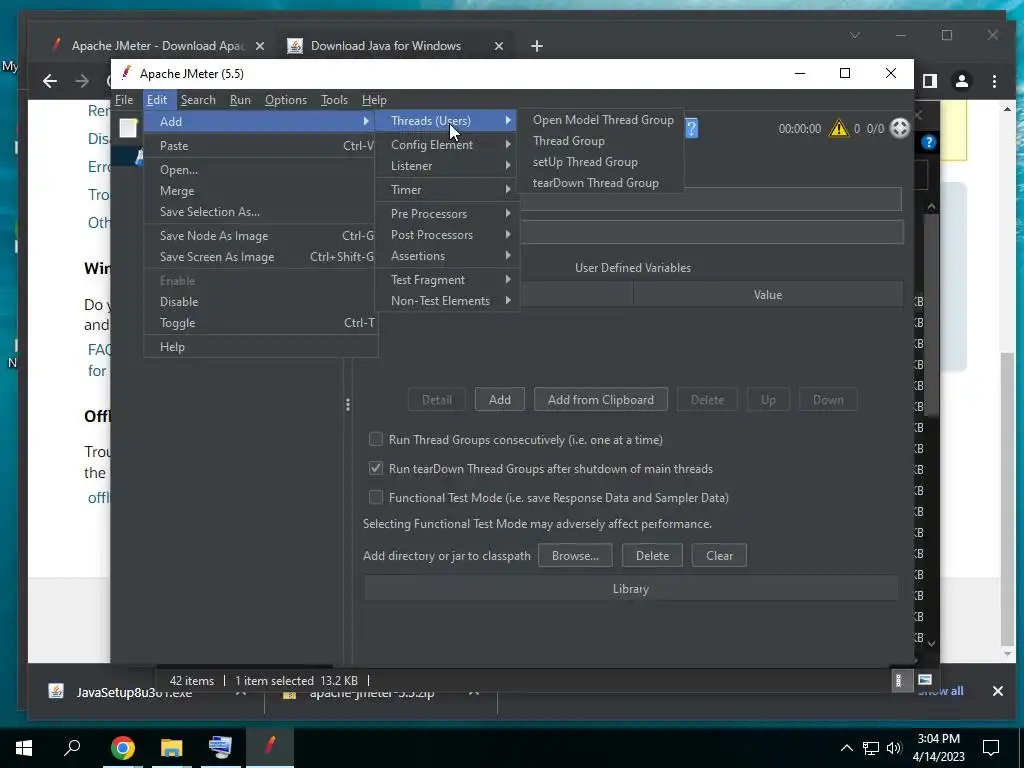The image size is (1024, 768).
Task: Click Add under User Defined Variables
Action: tap(500, 400)
